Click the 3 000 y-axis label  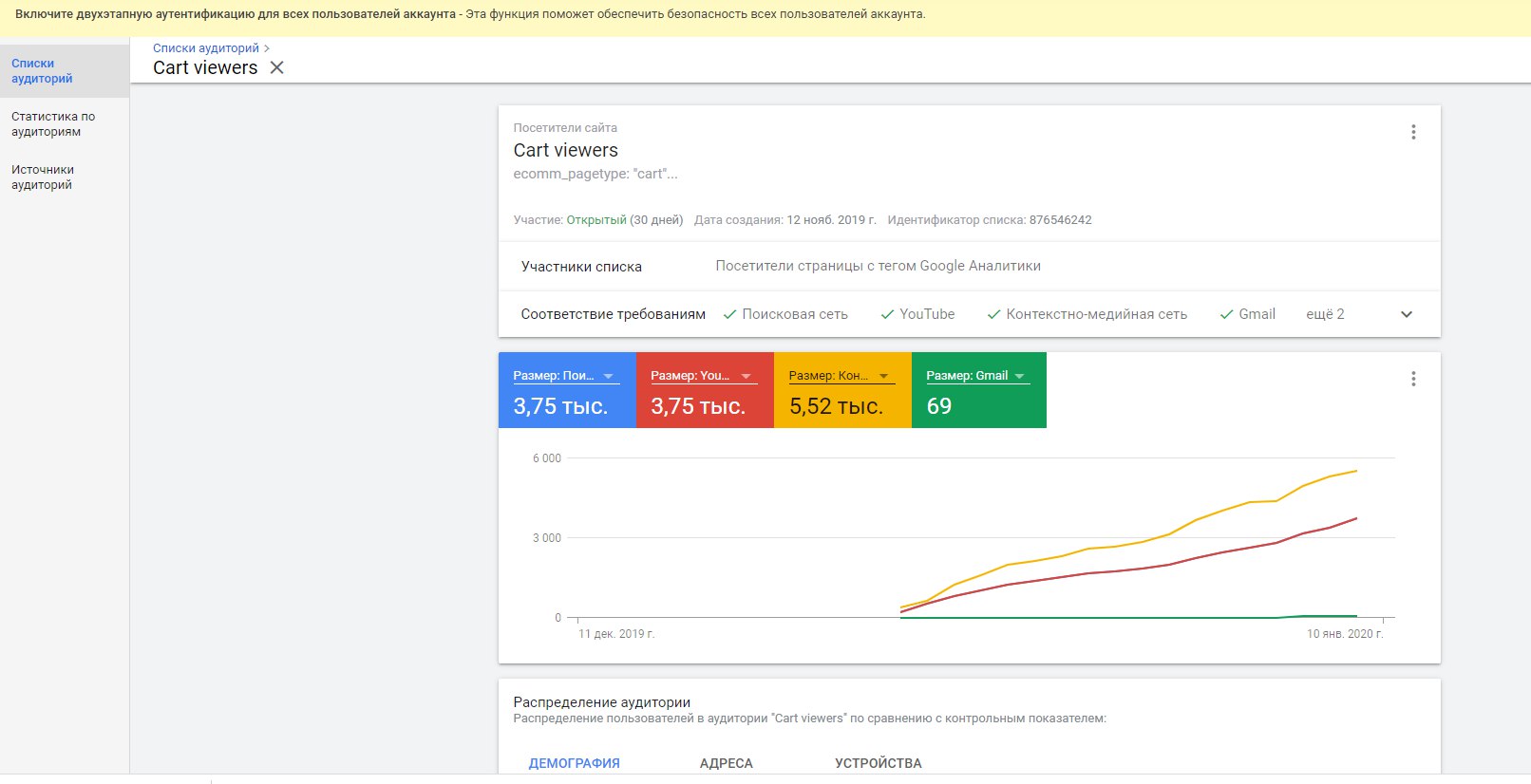point(547,538)
